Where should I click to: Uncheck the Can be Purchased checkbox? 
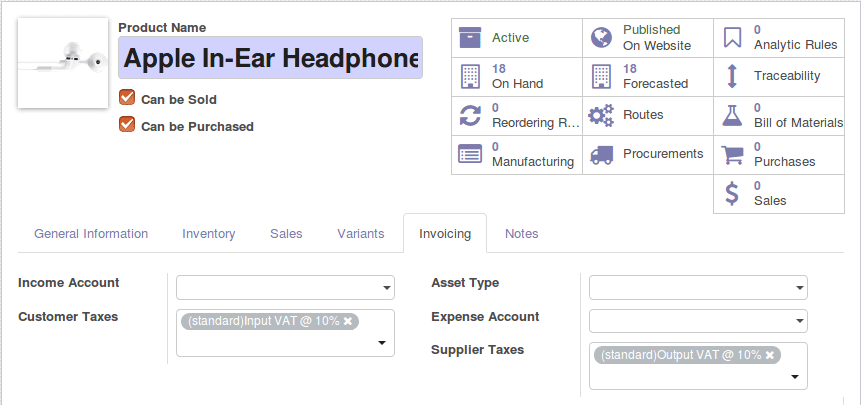pos(127,125)
